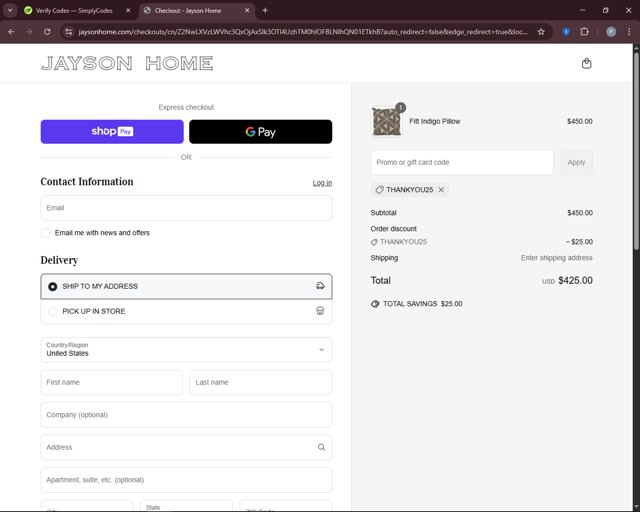Bookmark this page with the star icon
The width and height of the screenshot is (640, 512).
point(541,32)
